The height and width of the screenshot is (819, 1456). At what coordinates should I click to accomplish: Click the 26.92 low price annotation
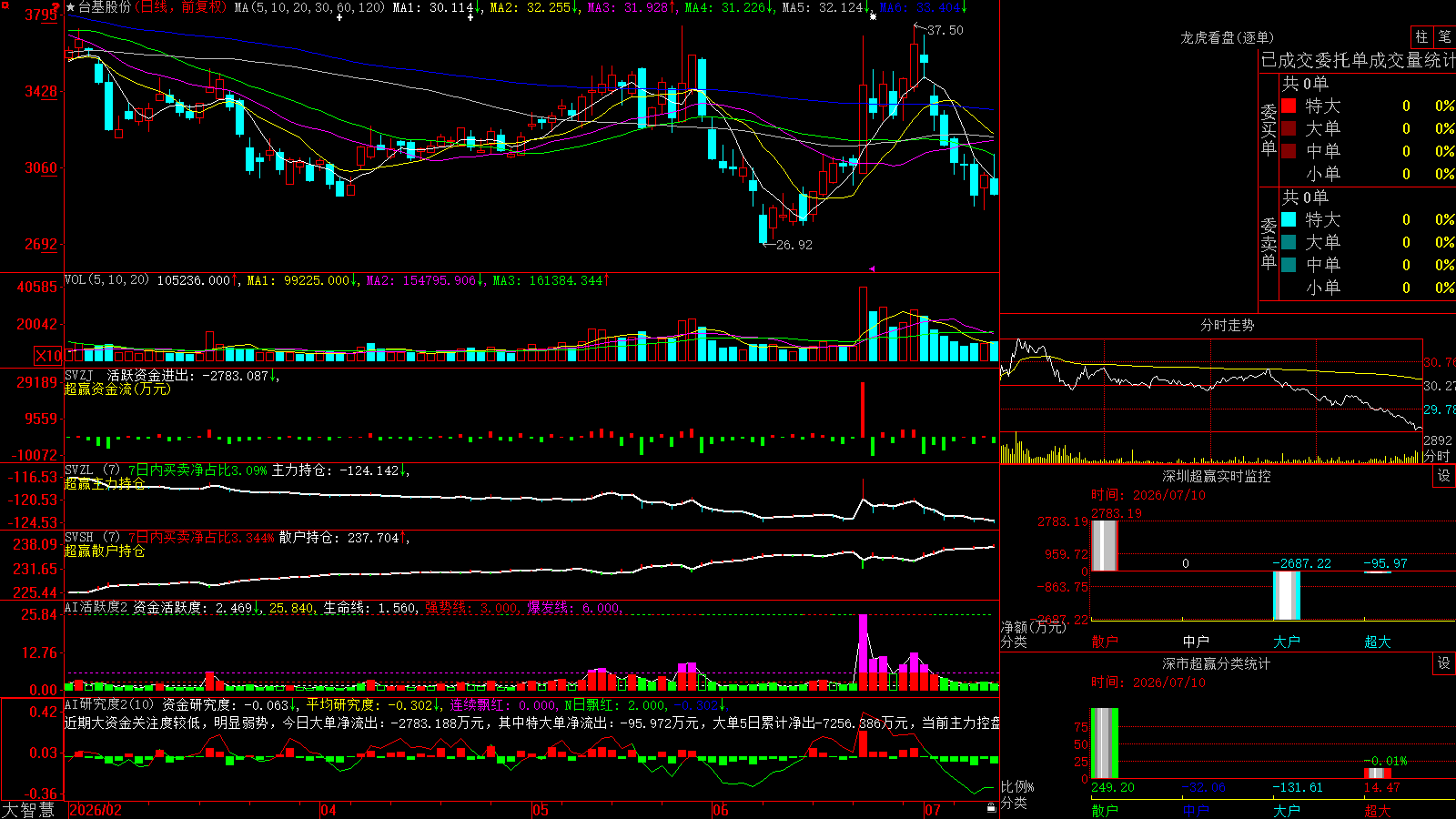coord(794,245)
